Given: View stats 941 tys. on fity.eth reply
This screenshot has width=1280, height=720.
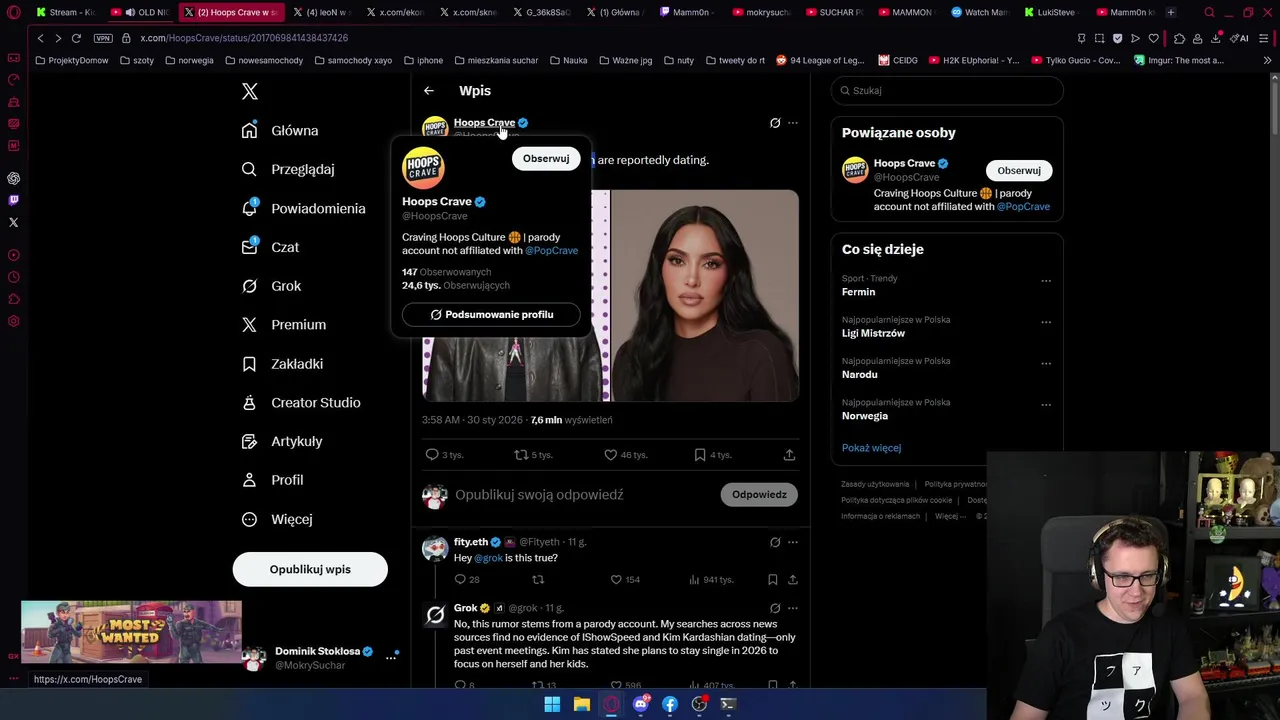Looking at the screenshot, I should [x=711, y=580].
